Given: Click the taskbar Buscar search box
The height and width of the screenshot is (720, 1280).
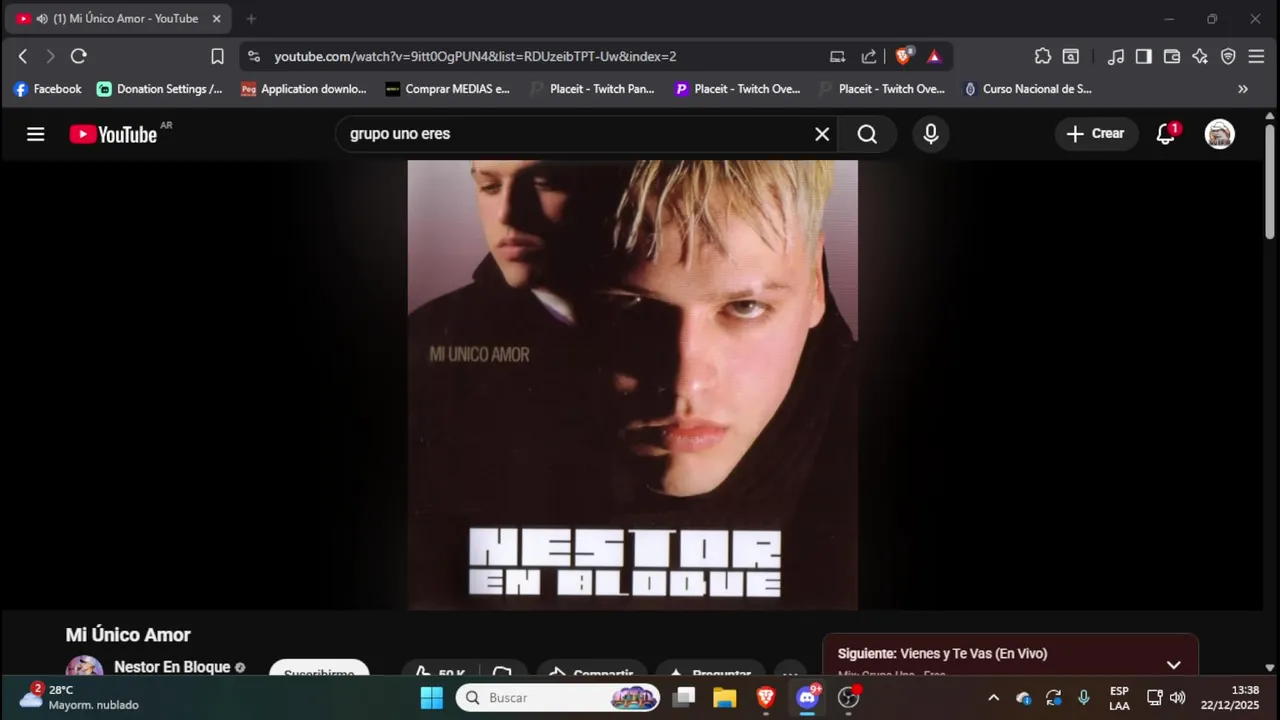Looking at the screenshot, I should tap(558, 698).
